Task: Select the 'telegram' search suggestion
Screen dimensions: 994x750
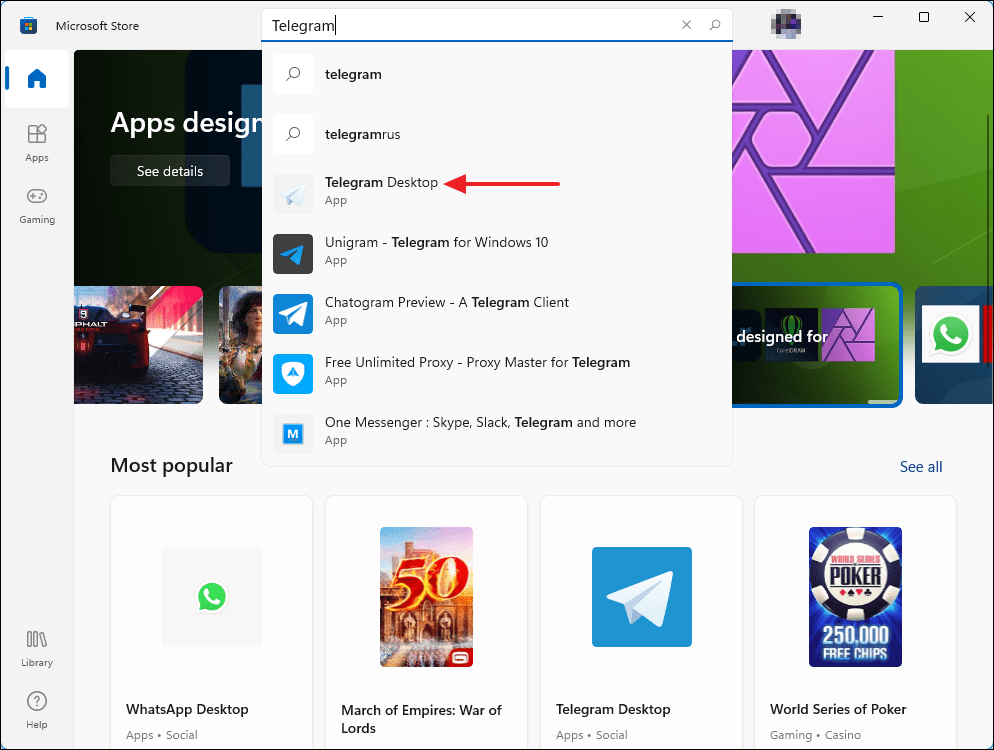Action: [x=497, y=74]
